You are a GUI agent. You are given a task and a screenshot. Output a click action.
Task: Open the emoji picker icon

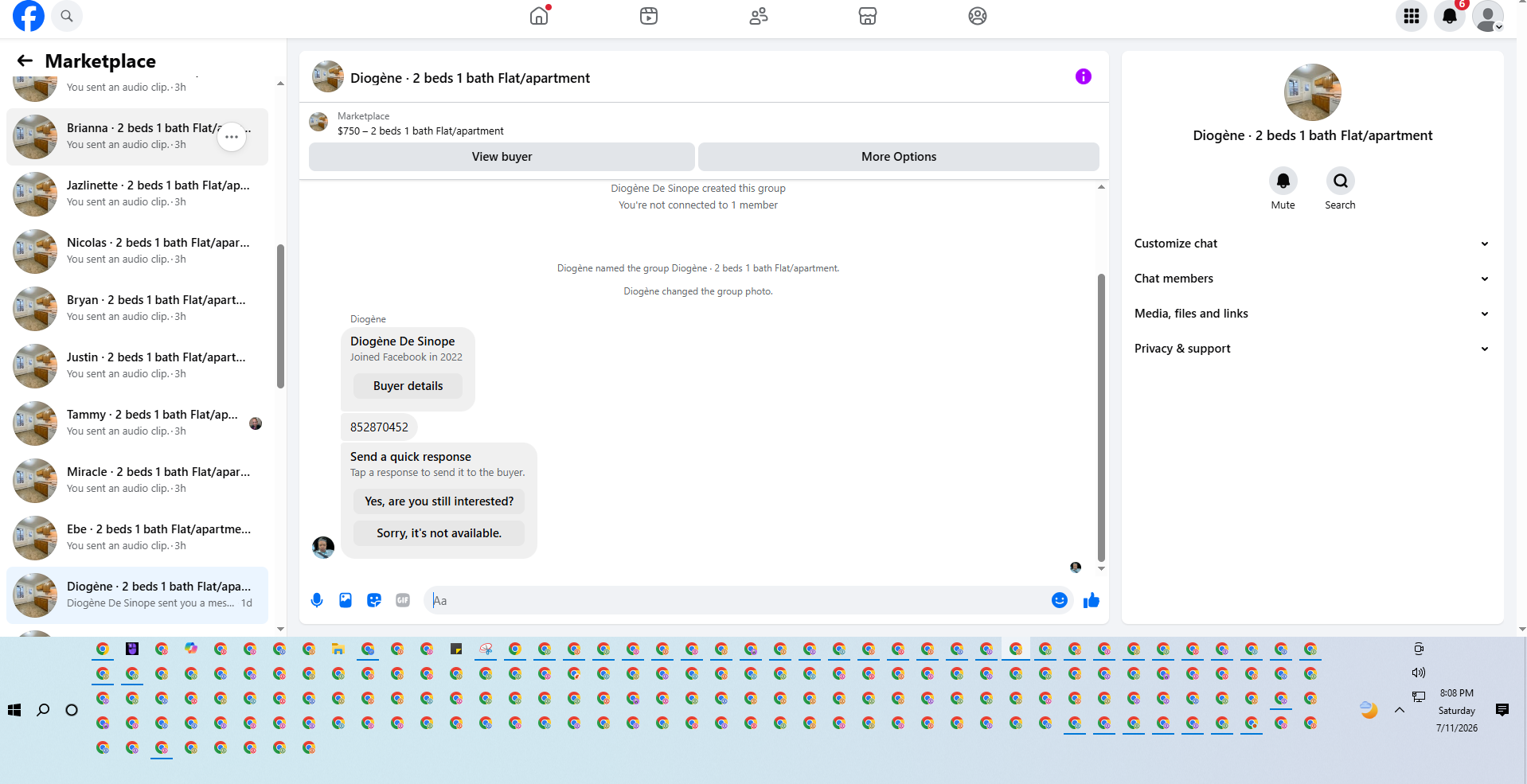tap(1060, 600)
